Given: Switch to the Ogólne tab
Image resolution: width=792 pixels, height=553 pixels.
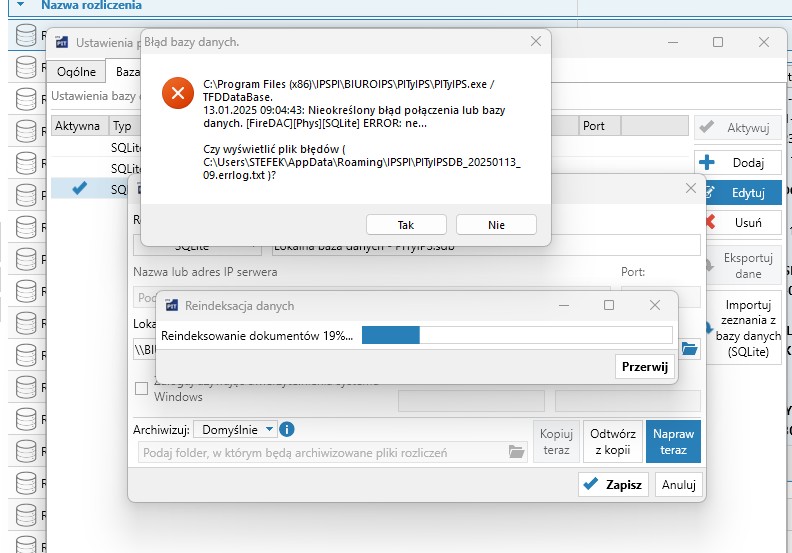Looking at the screenshot, I should click(x=76, y=72).
